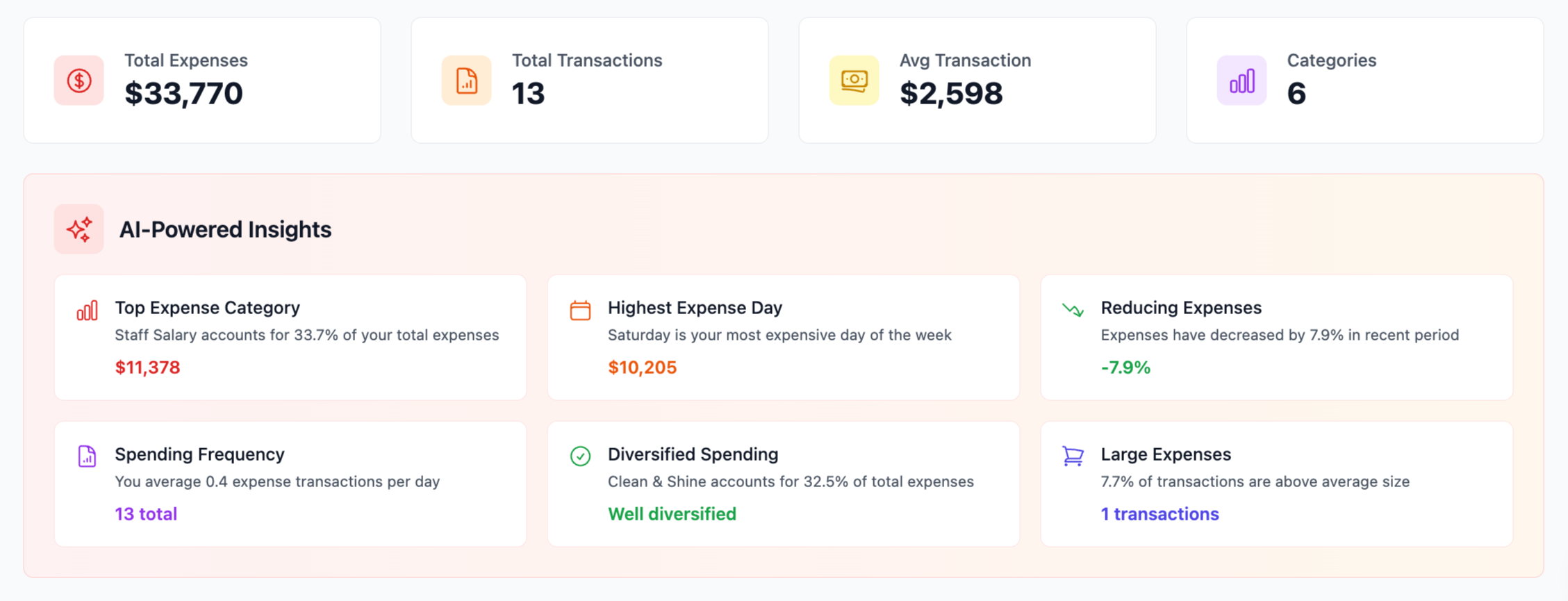Collapse the AI-Powered Insights section
Image resolution: width=1568 pixels, height=601 pixels.
click(225, 229)
